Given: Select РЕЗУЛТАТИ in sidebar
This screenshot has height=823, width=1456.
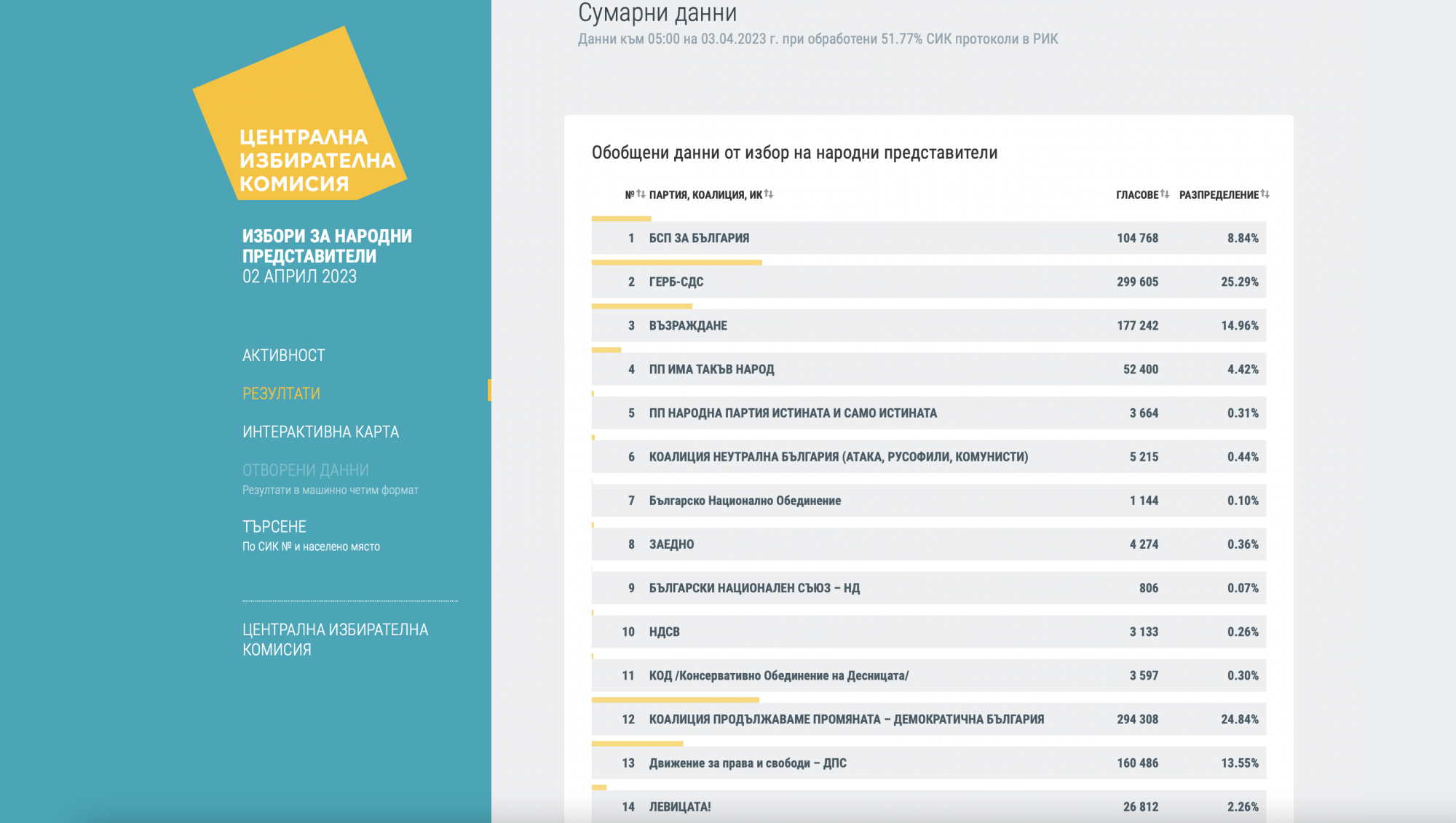Looking at the screenshot, I should [x=281, y=393].
